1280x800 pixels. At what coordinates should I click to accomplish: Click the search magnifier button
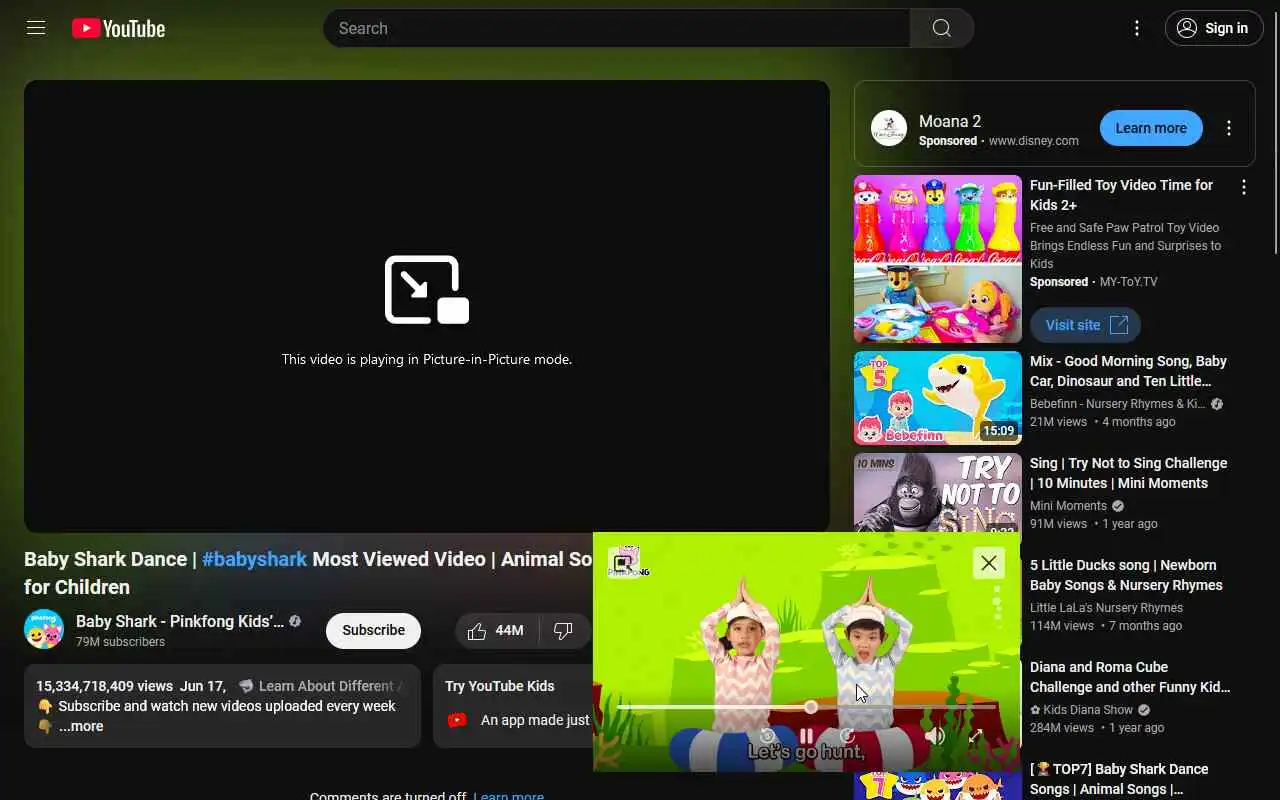click(x=941, y=28)
